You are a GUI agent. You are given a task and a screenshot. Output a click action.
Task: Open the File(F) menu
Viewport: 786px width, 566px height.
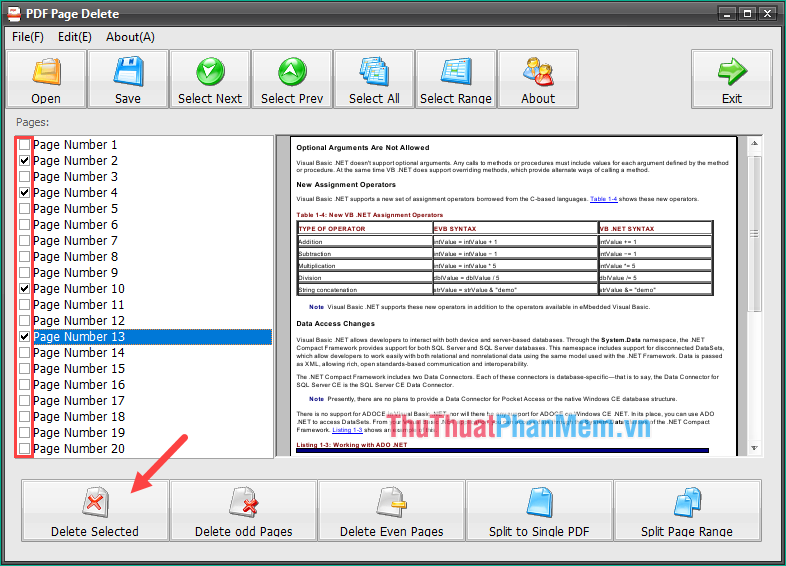pos(28,37)
